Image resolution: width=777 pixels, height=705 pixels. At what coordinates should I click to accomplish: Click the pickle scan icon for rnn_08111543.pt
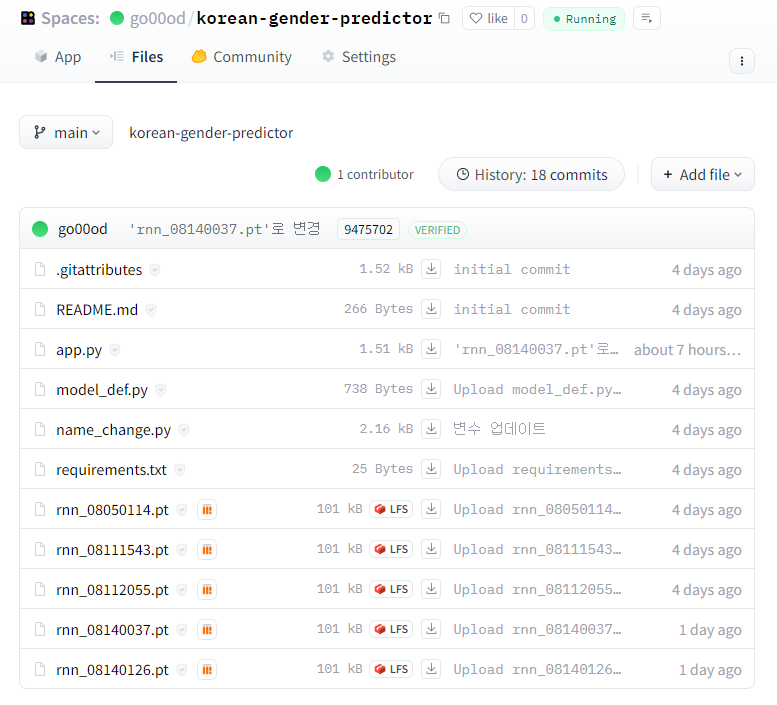click(x=207, y=549)
